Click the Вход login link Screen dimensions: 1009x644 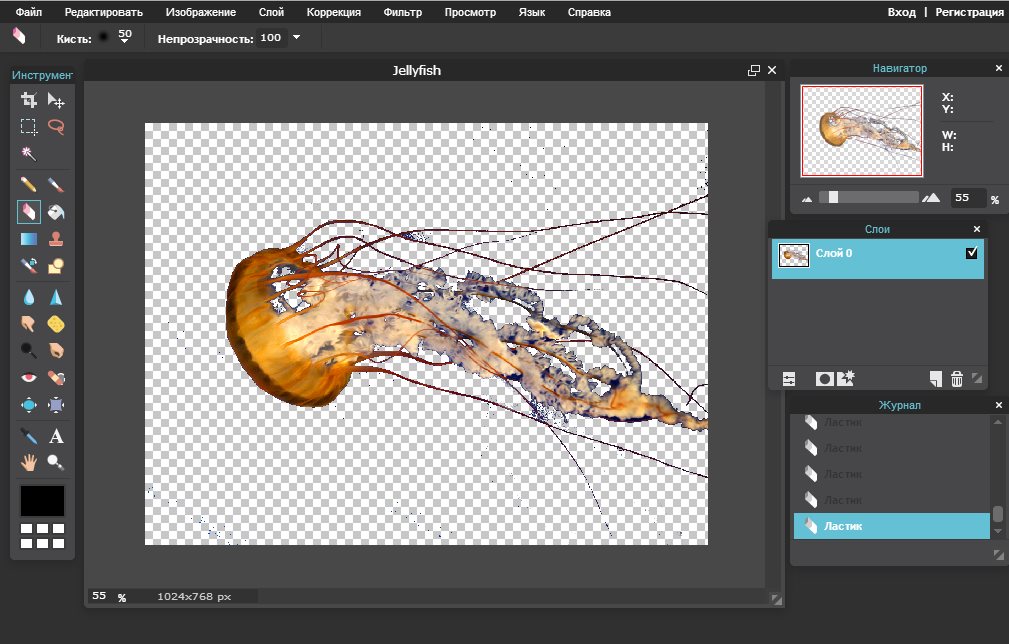click(902, 12)
